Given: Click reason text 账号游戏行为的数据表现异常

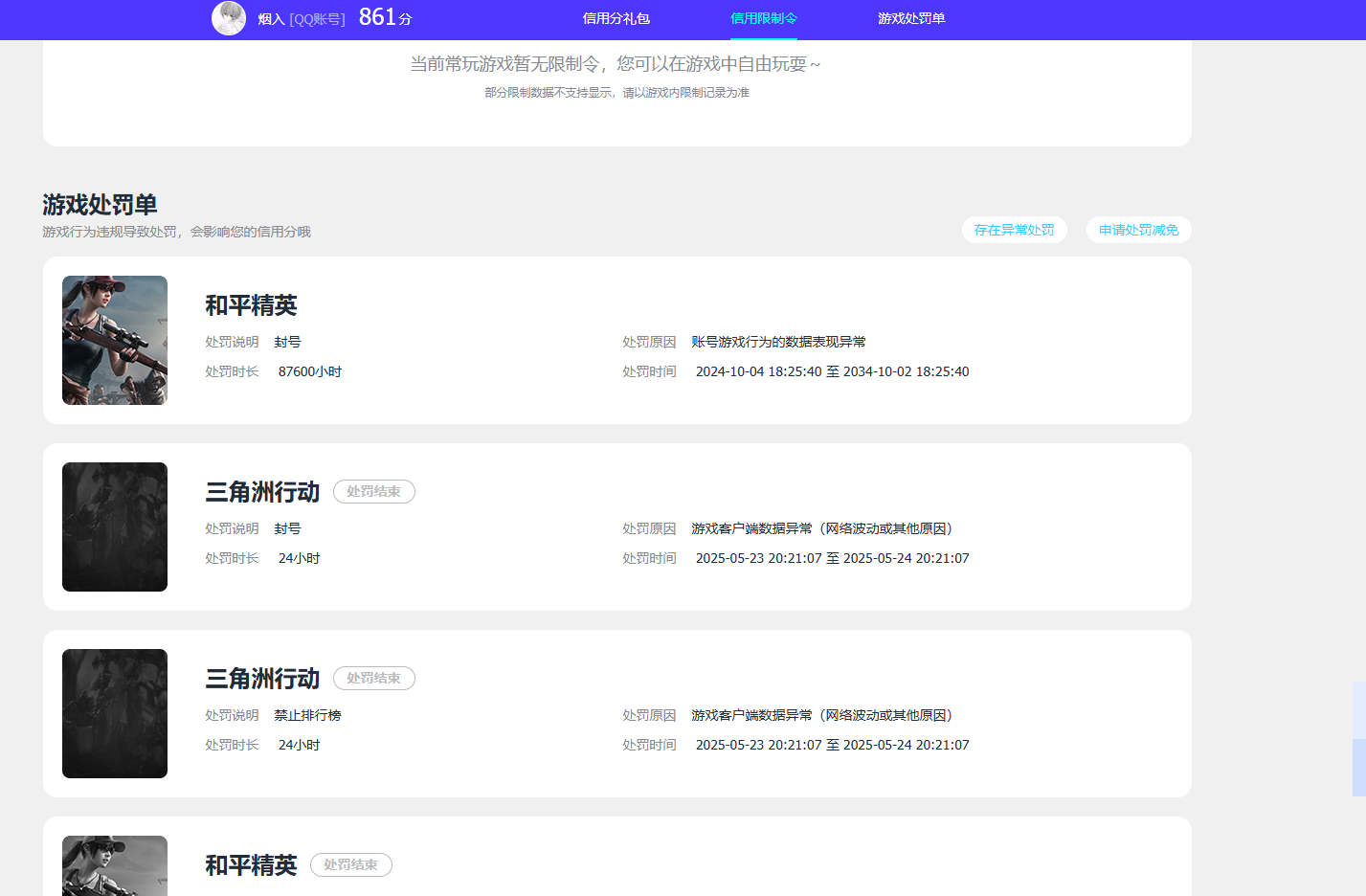Looking at the screenshot, I should 778,342.
